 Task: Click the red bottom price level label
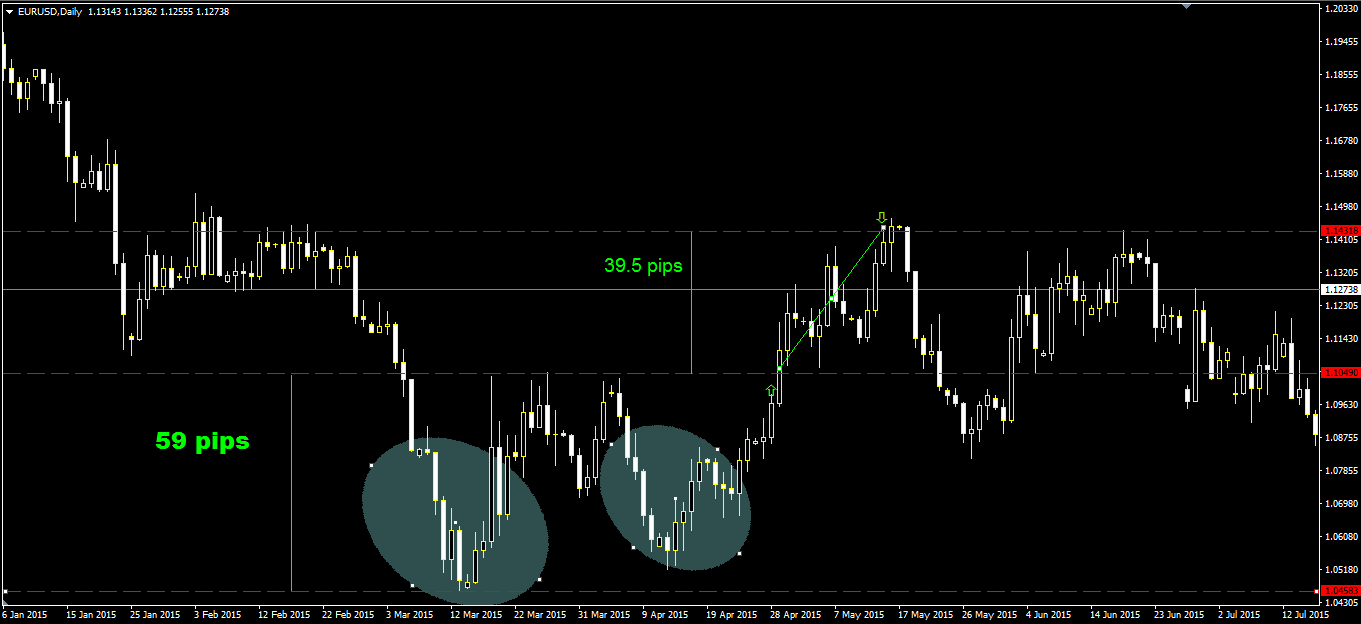(x=1340, y=590)
